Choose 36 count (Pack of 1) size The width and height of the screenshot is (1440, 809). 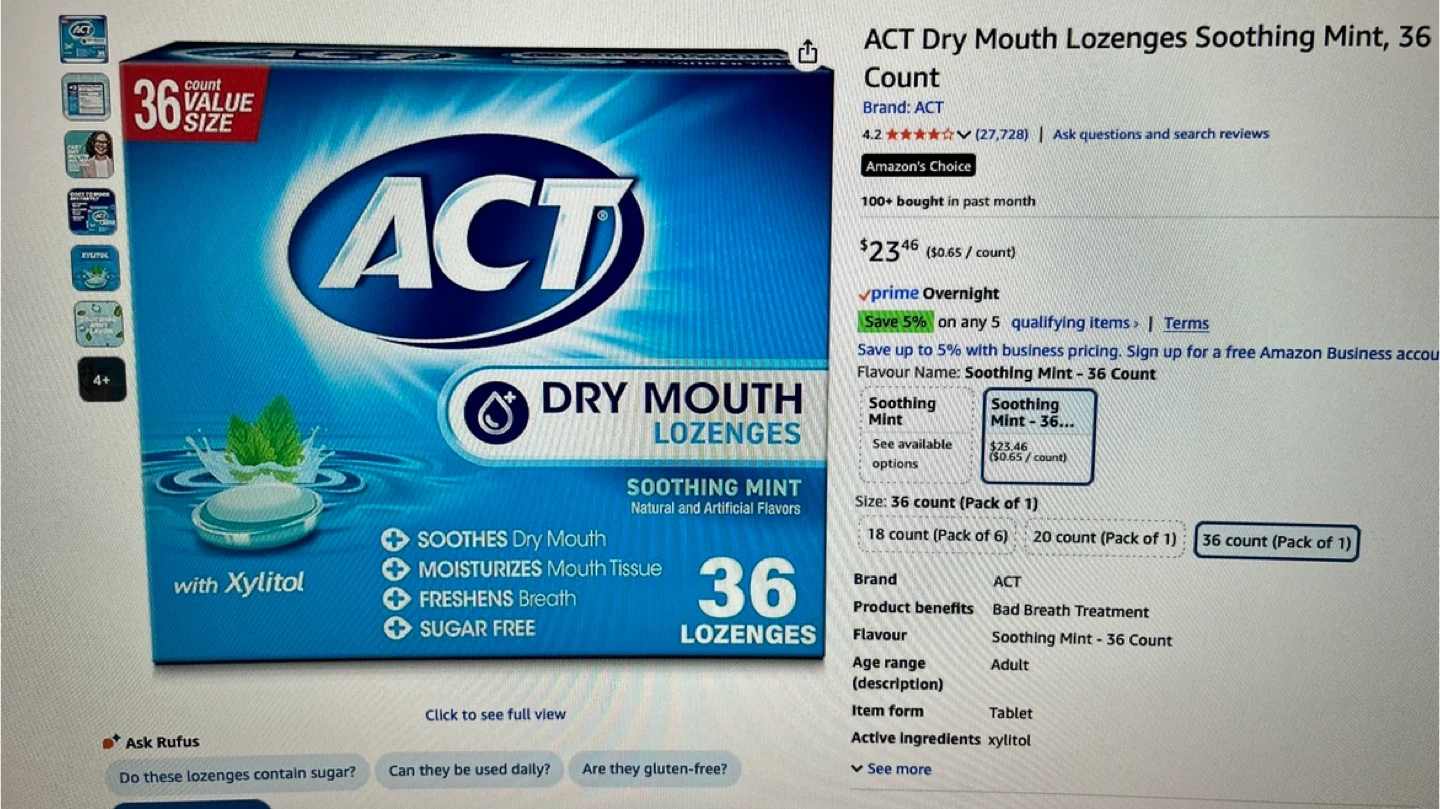[x=1276, y=541]
